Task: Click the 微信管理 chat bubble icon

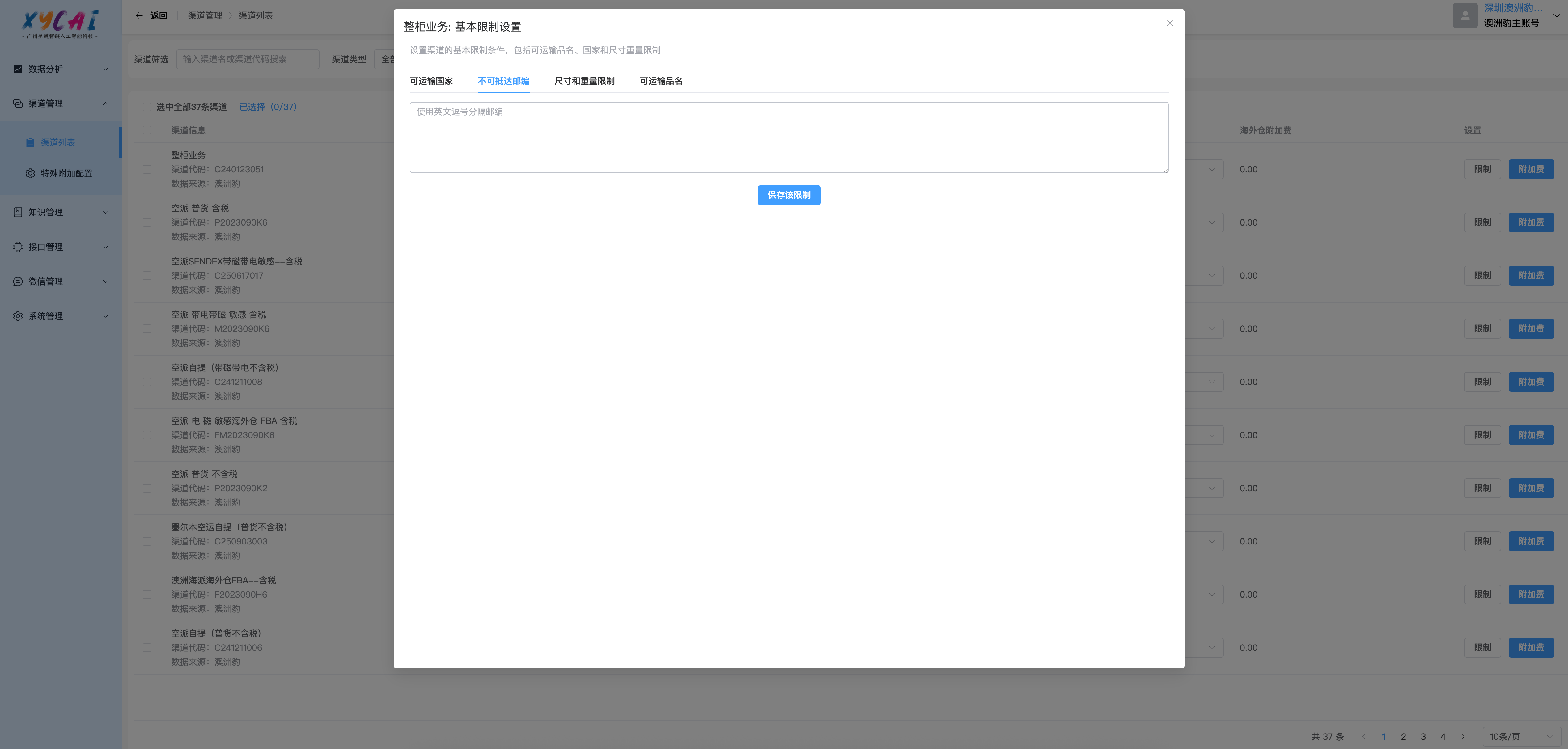Action: [x=18, y=282]
